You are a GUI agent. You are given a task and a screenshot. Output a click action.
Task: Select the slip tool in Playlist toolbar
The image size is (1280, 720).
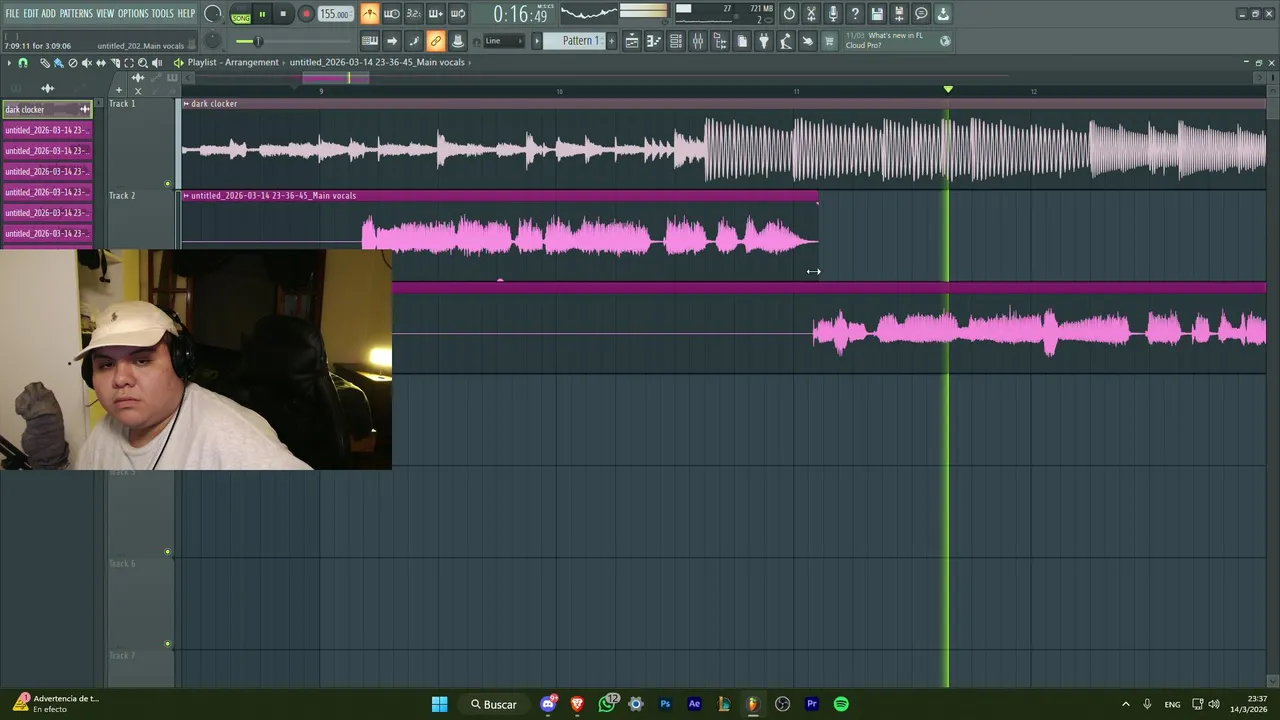[x=100, y=63]
